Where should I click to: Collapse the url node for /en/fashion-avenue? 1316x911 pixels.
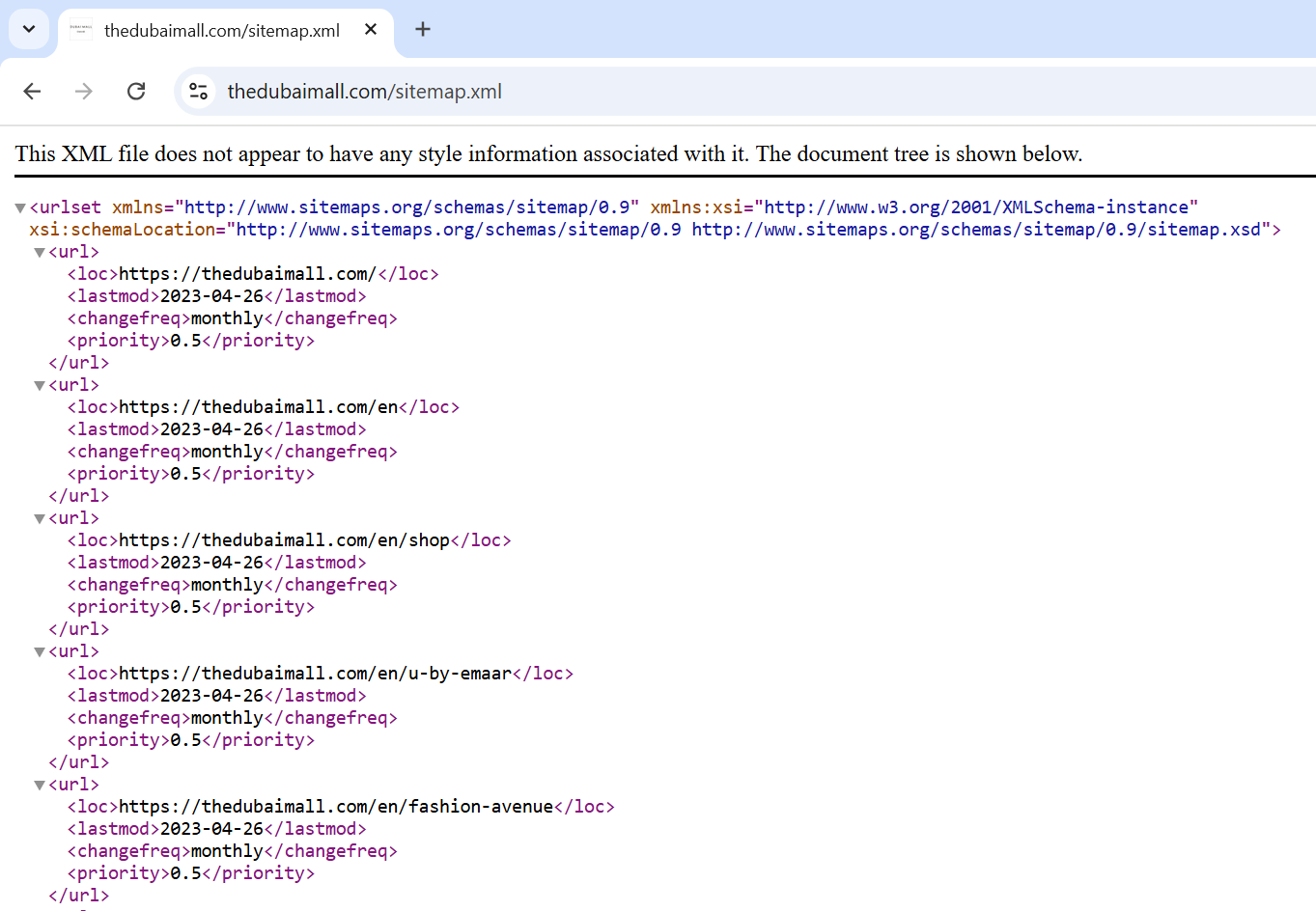point(40,785)
